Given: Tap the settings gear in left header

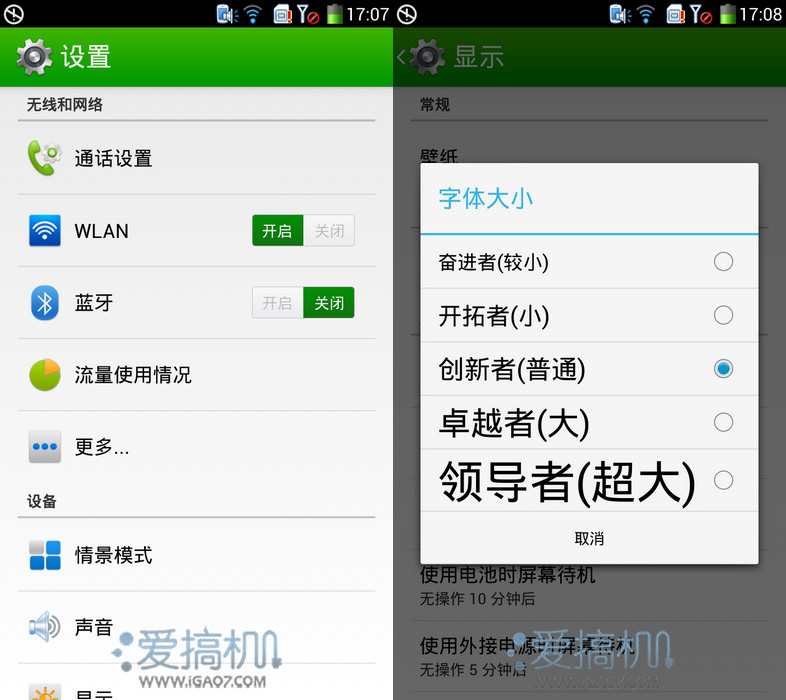Looking at the screenshot, I should 34,57.
